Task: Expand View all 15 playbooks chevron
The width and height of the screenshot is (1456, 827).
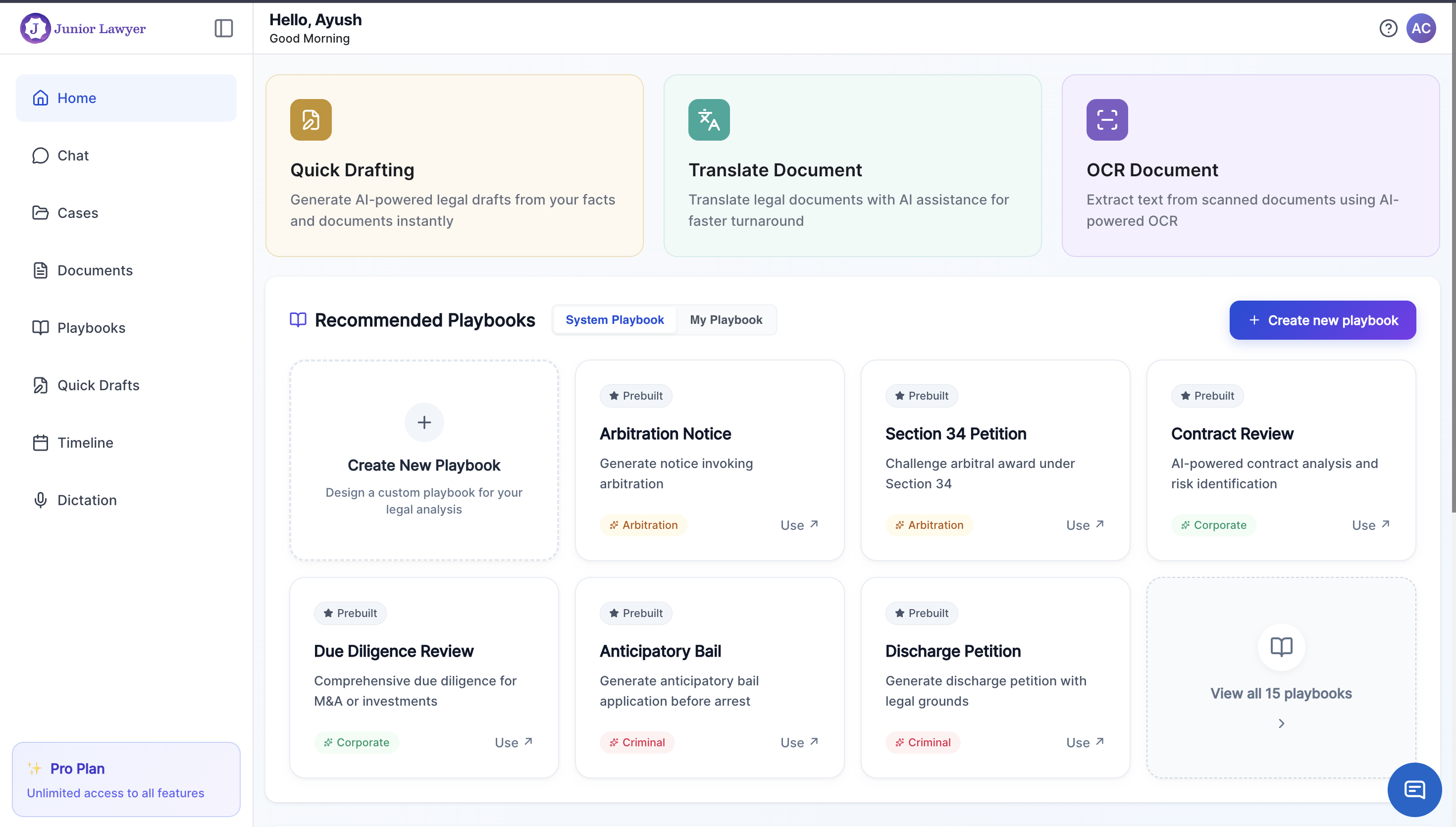Action: [x=1281, y=724]
